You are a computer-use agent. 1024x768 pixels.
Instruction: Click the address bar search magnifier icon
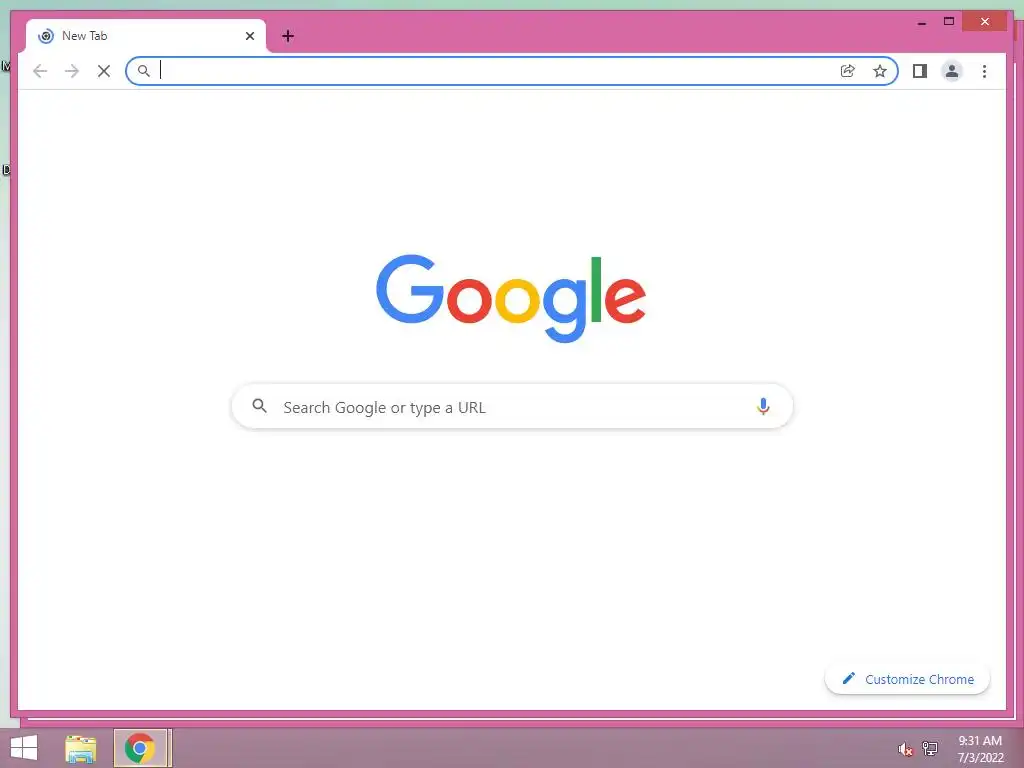tap(144, 71)
